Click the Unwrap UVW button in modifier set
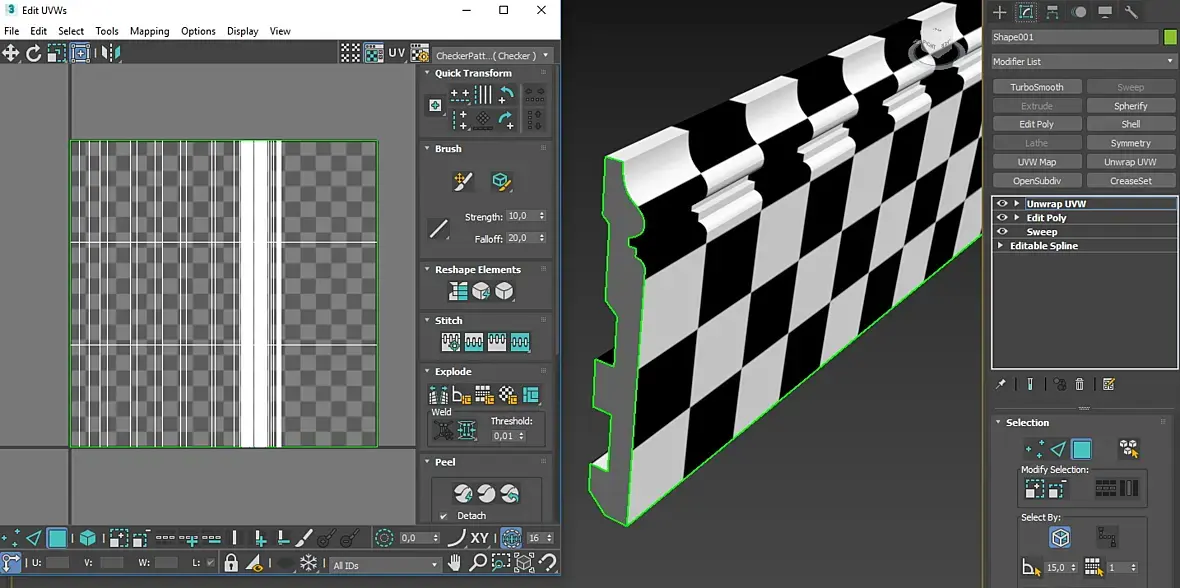The width and height of the screenshot is (1180, 588). 1130,162
